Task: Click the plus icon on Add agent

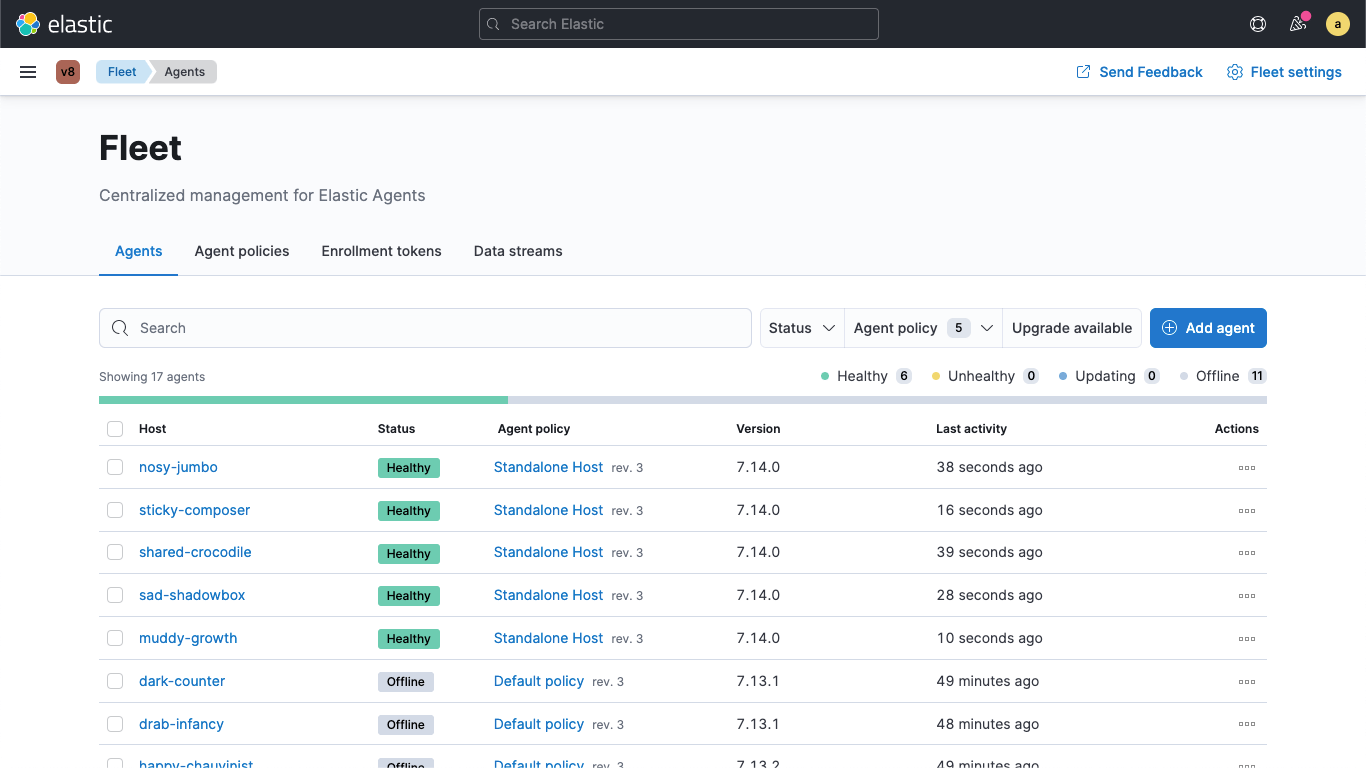Action: pos(1169,328)
